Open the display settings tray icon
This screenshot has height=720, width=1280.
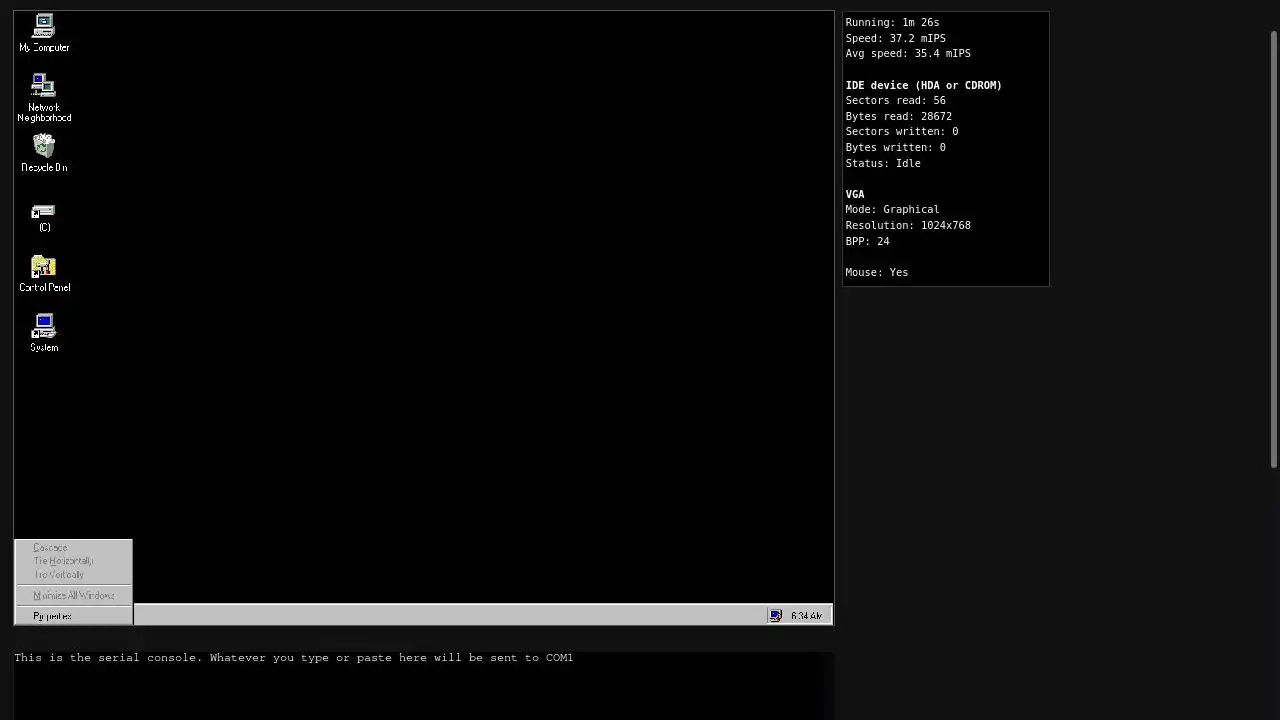(775, 616)
